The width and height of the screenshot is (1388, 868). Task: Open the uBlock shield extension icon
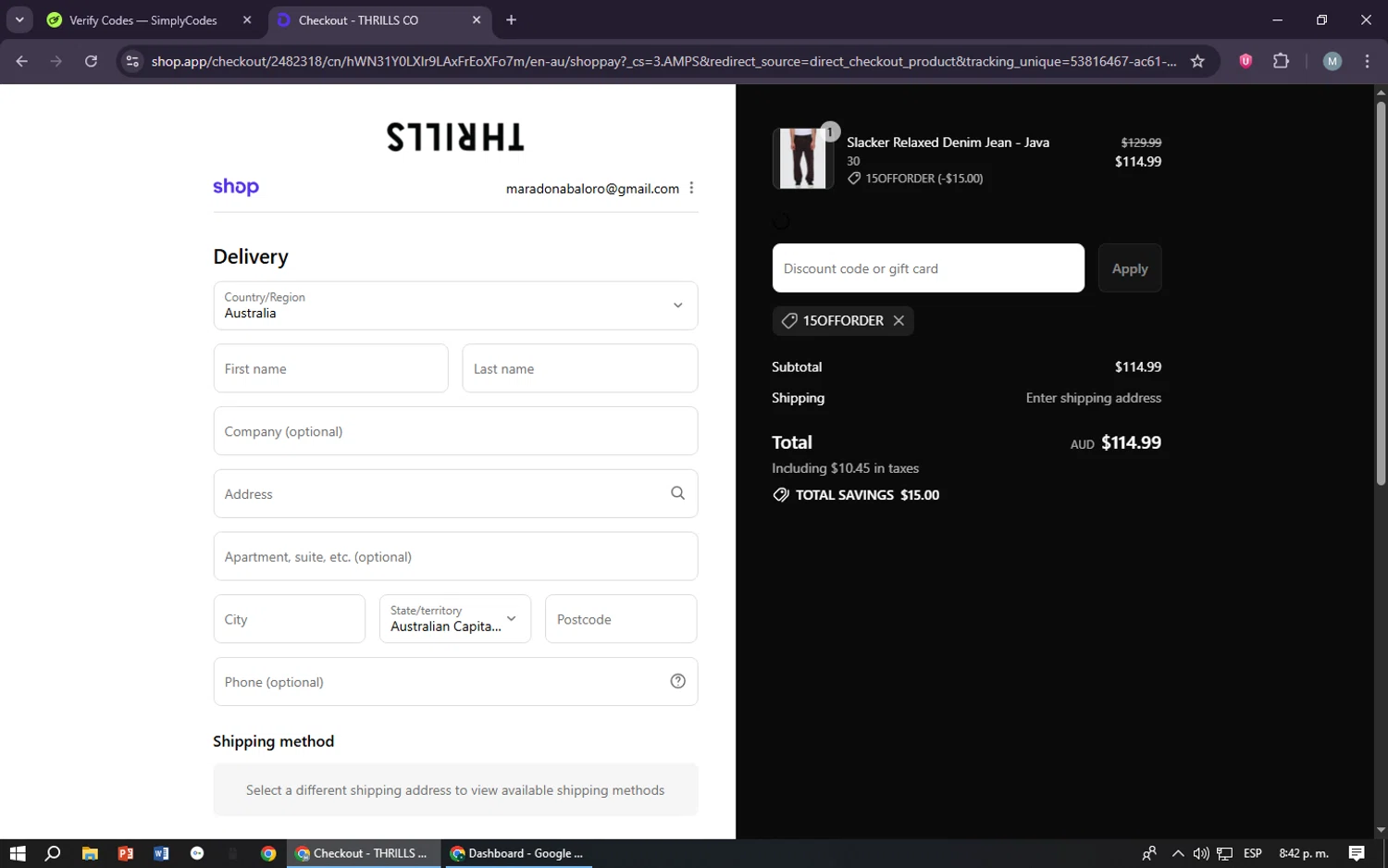point(1245,61)
